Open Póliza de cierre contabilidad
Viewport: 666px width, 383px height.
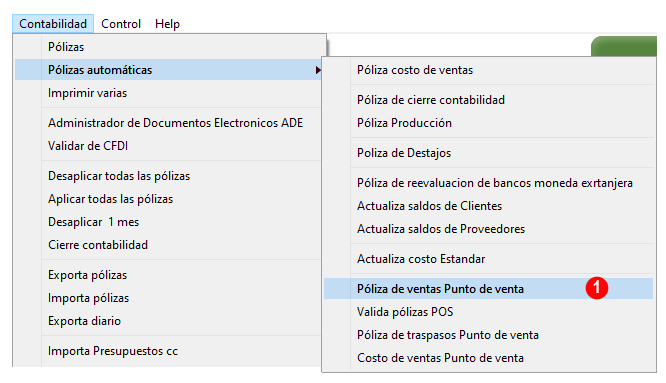point(488,100)
